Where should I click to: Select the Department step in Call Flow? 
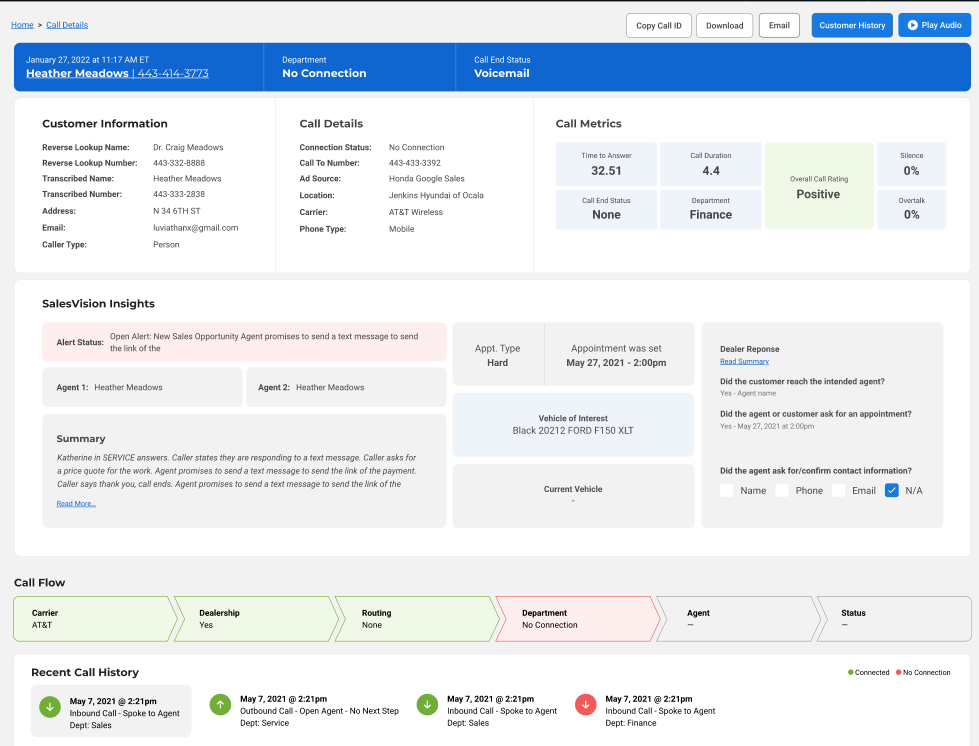(x=575, y=619)
